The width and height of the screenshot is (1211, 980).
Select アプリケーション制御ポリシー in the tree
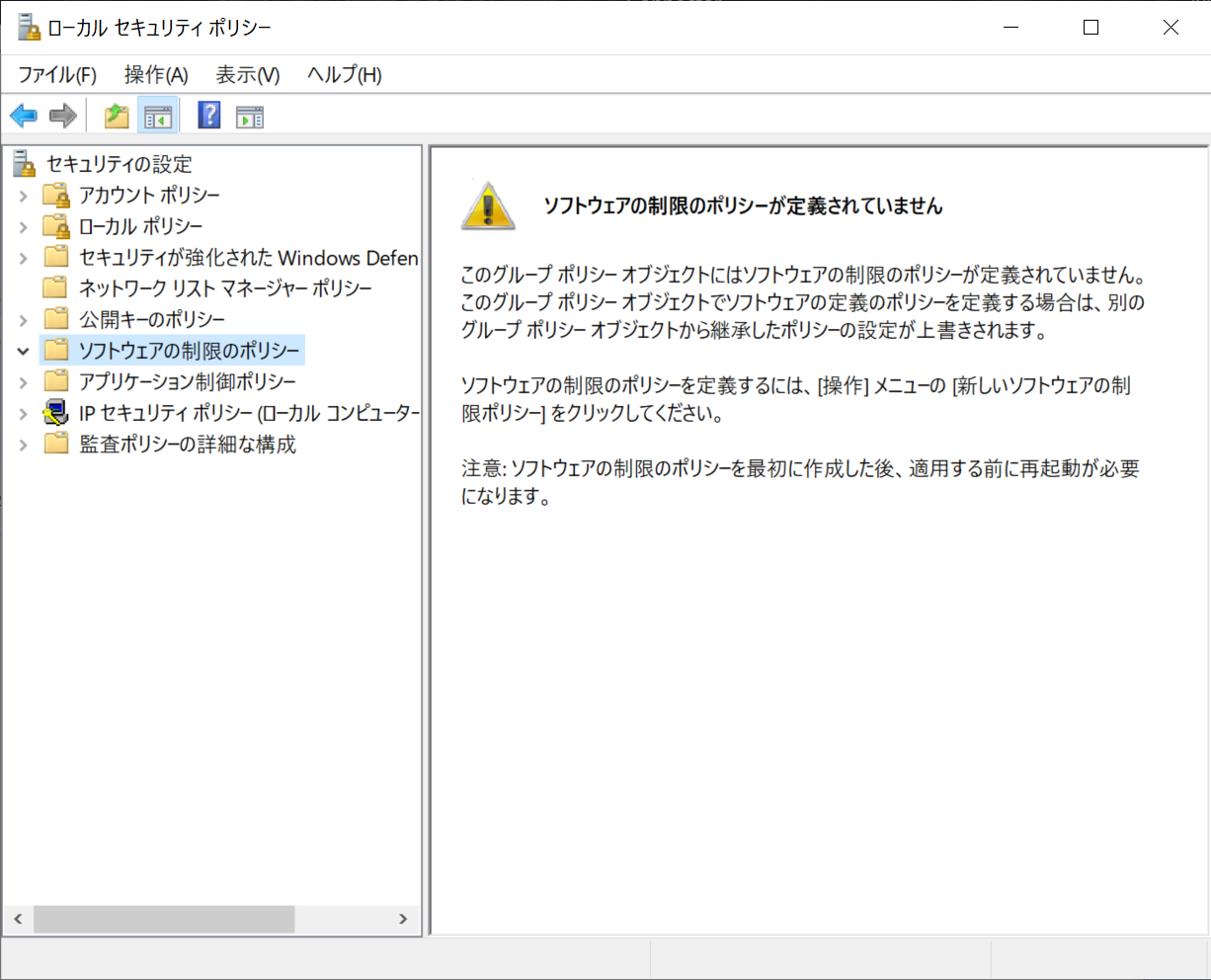click(188, 382)
